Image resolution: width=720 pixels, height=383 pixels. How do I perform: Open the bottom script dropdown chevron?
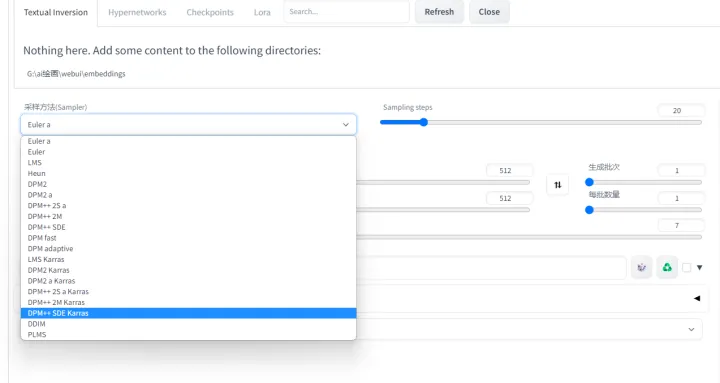691,329
